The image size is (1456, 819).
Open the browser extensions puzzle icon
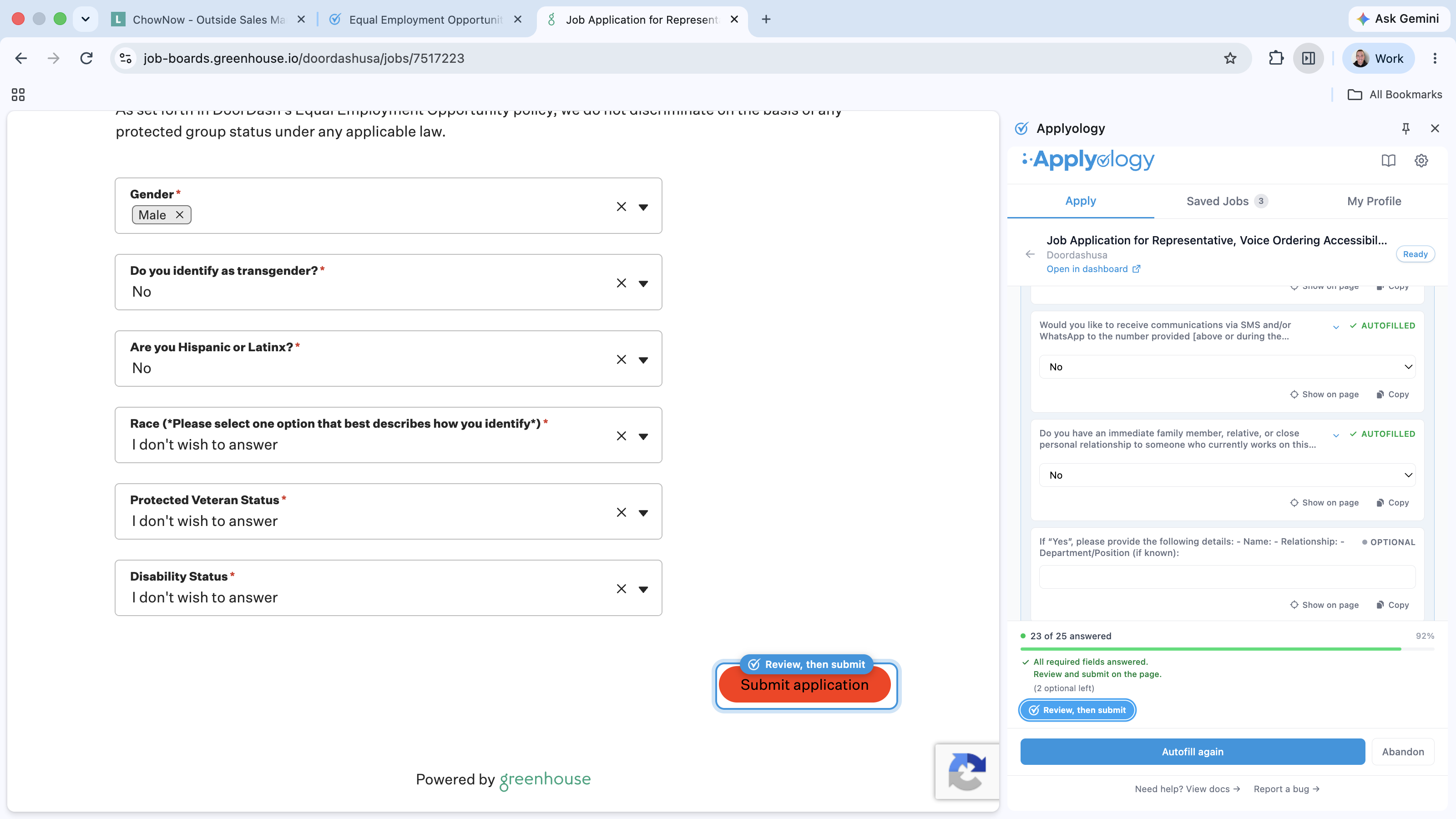(x=1276, y=58)
